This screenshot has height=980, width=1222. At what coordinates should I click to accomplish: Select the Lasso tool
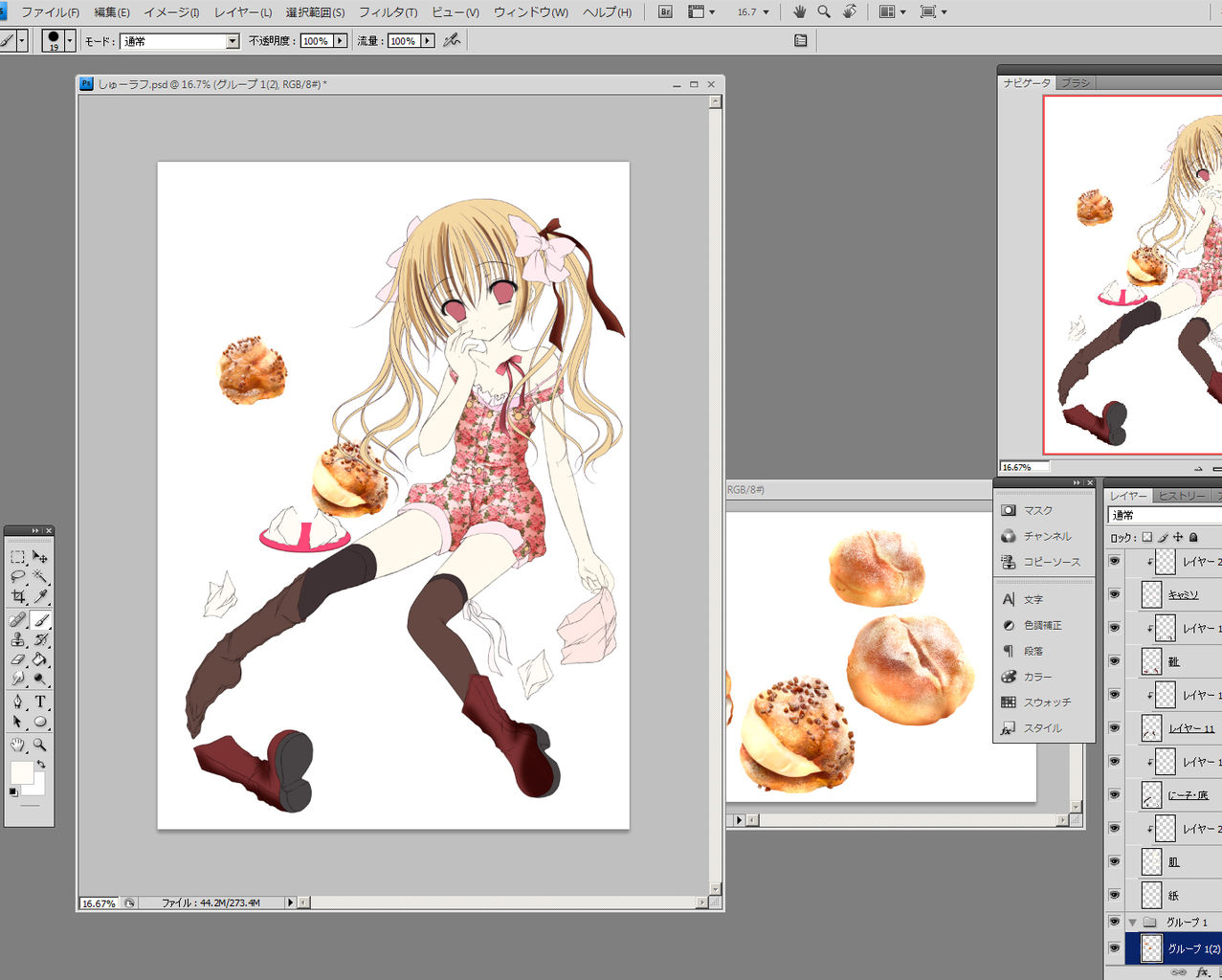click(x=18, y=576)
